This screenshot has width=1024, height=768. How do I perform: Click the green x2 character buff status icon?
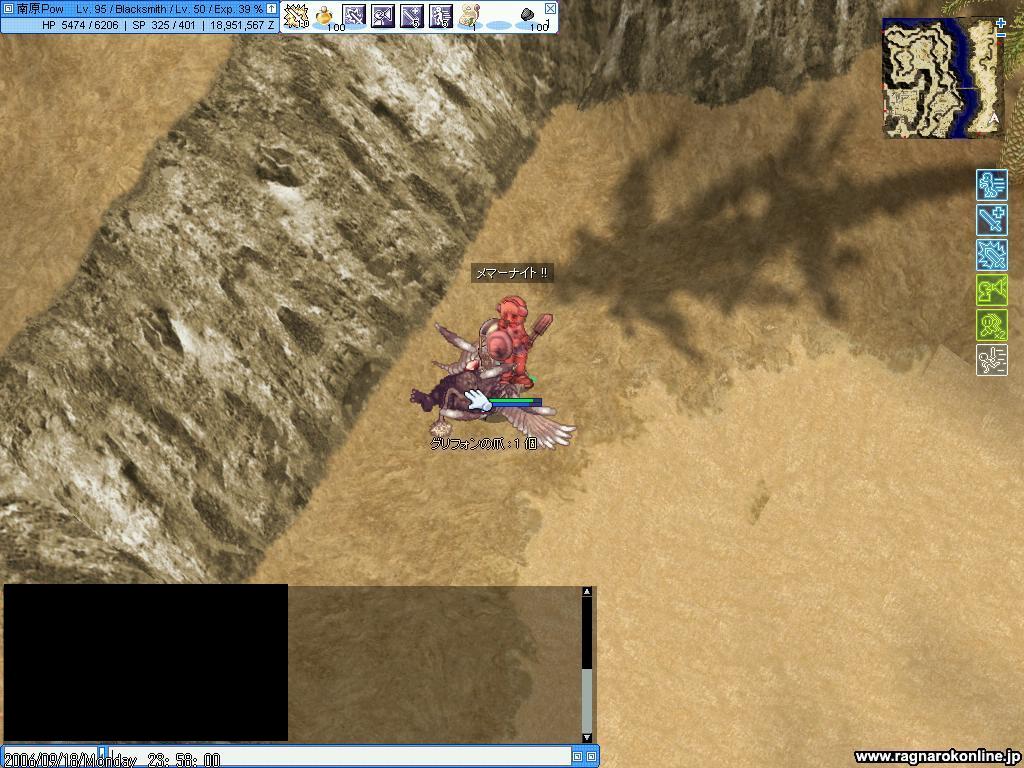pos(991,325)
